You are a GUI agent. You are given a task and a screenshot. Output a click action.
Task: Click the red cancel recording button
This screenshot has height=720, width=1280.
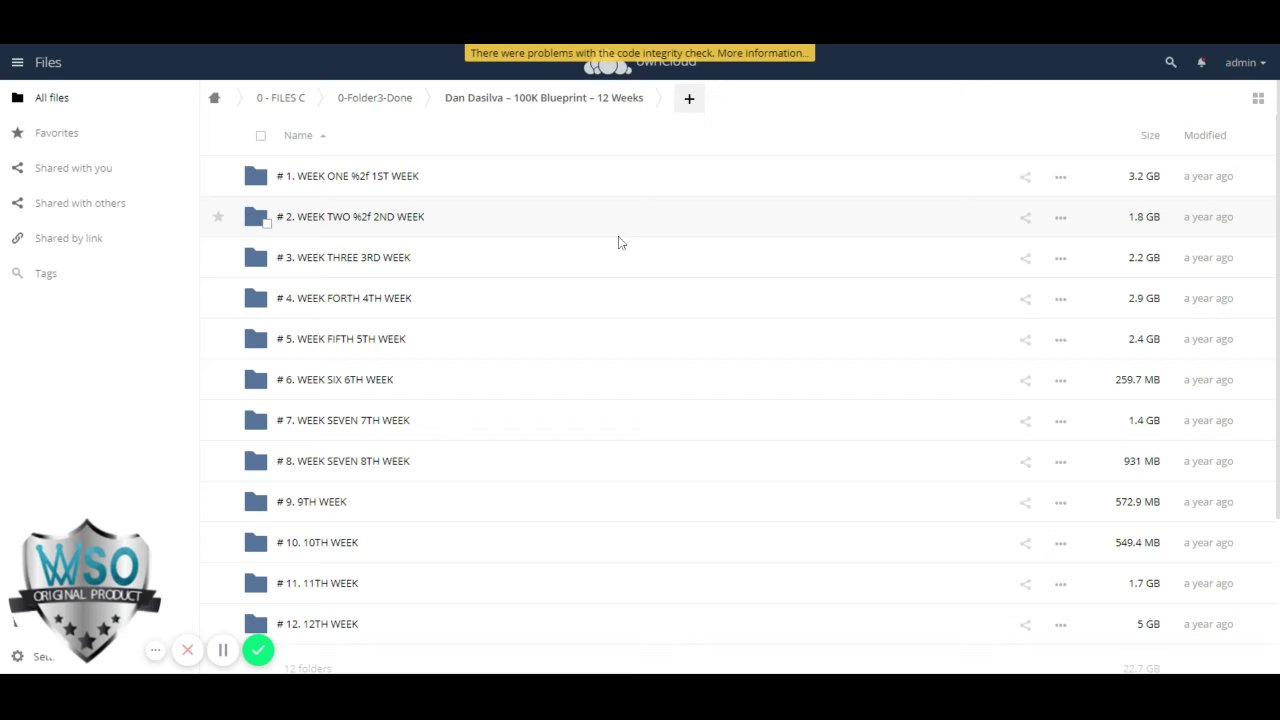(187, 651)
